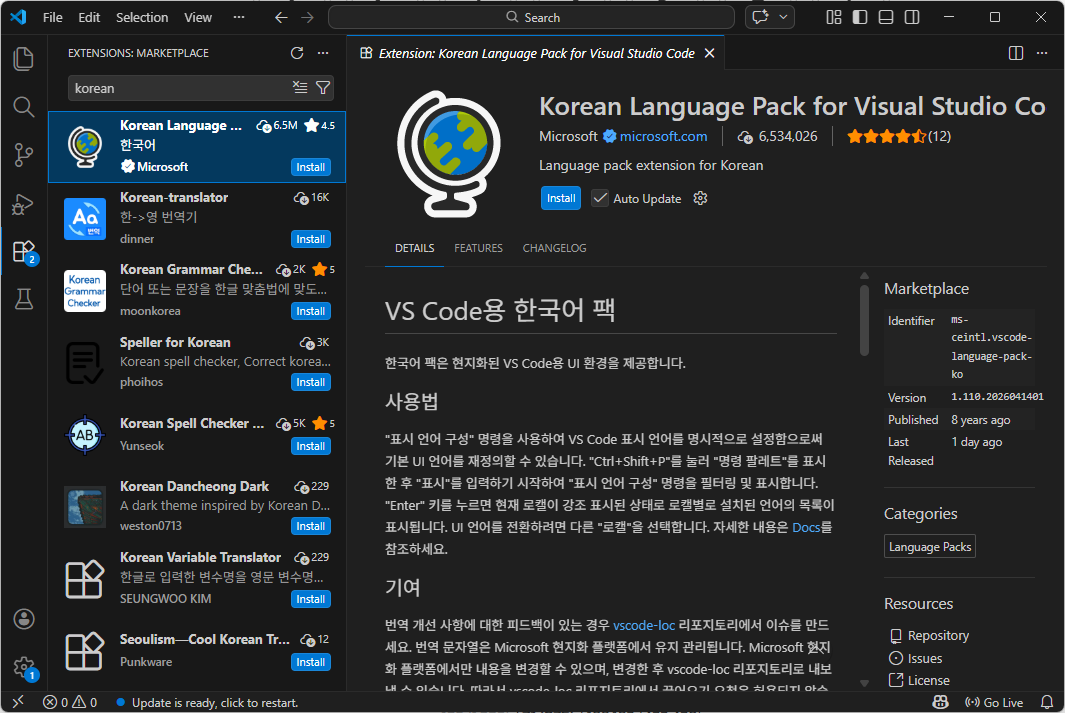Open Run and Debug view
Screen dimensions: 1065x713
(x=24, y=203)
